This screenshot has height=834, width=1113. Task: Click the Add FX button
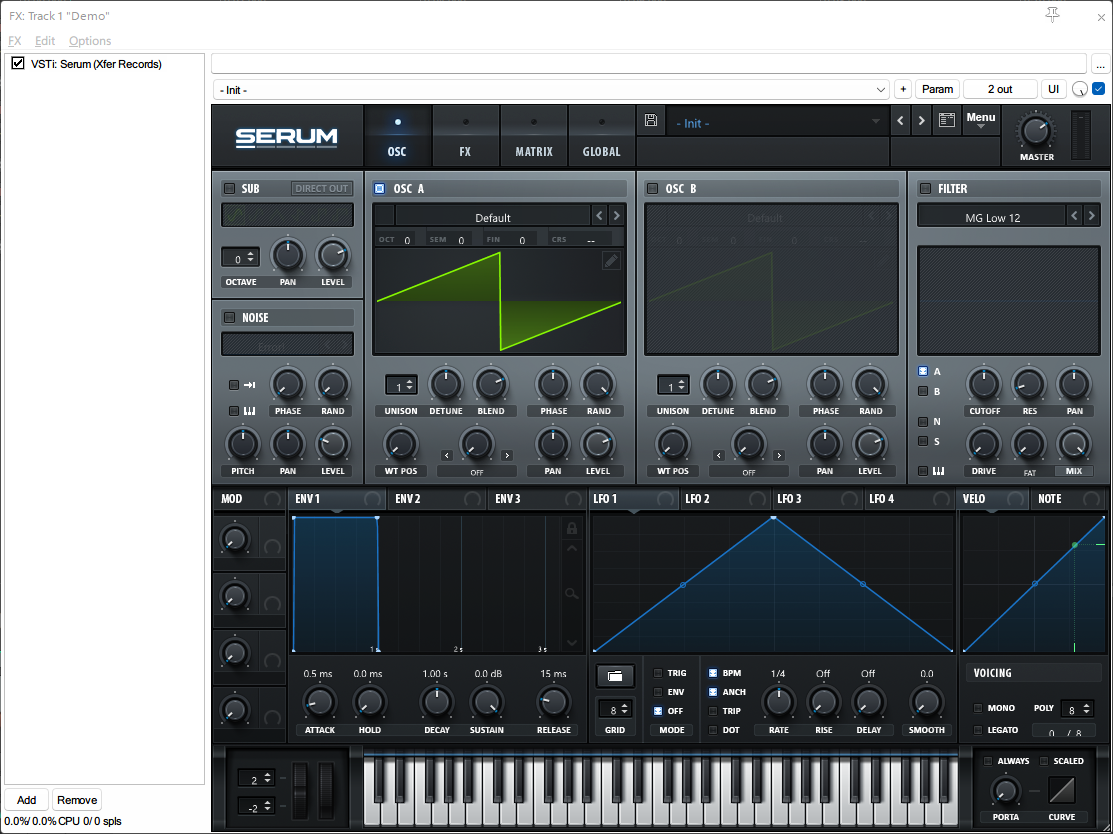coord(26,800)
